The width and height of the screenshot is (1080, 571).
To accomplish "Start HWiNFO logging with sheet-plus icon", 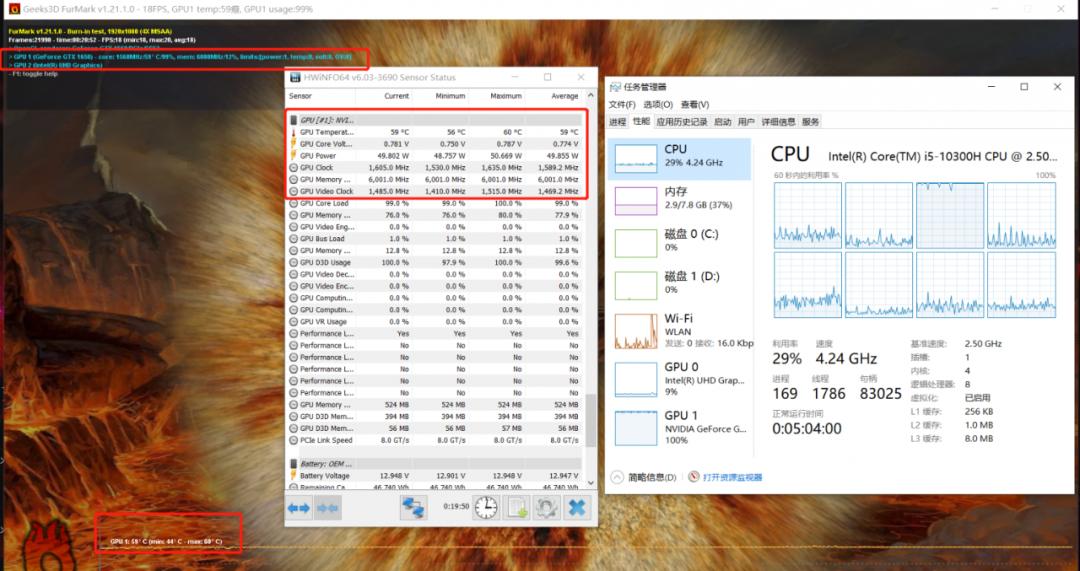I will coord(516,508).
